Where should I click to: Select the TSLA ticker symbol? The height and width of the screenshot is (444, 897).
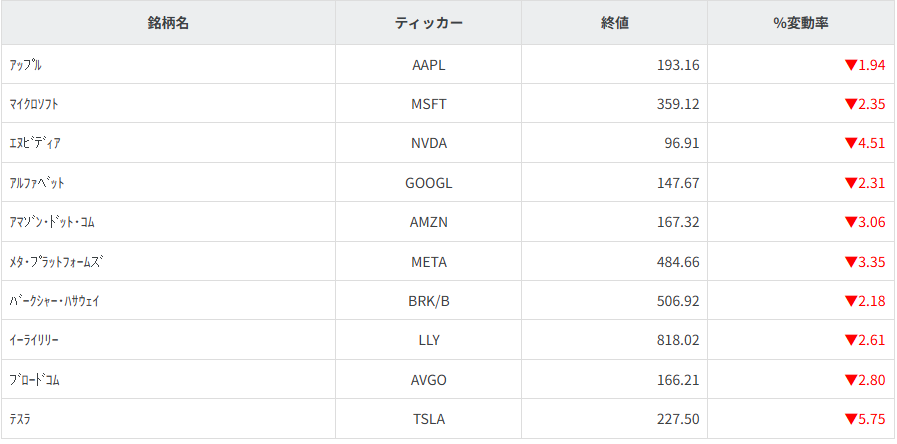[x=428, y=419]
